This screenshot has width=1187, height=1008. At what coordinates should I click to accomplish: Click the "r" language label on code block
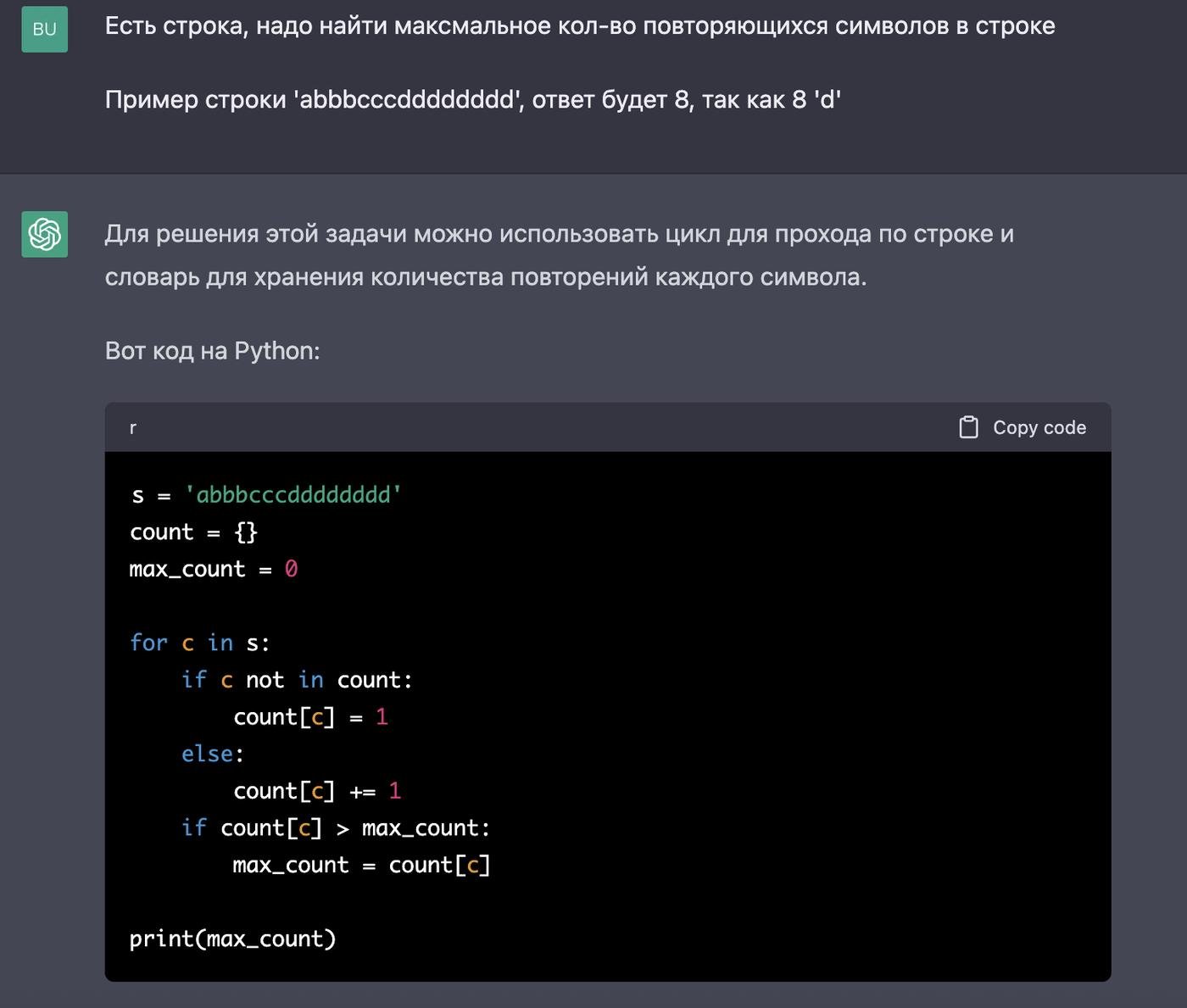pyautogui.click(x=132, y=428)
